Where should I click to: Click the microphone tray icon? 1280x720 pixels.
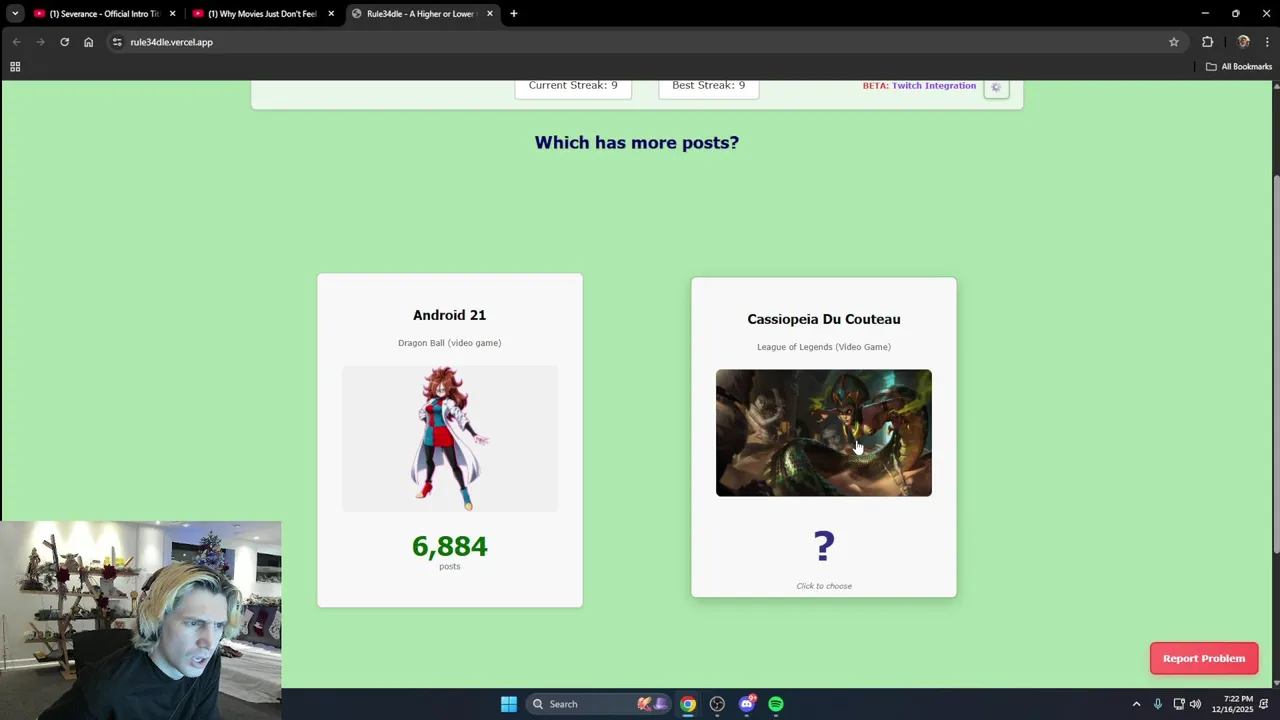point(1158,704)
